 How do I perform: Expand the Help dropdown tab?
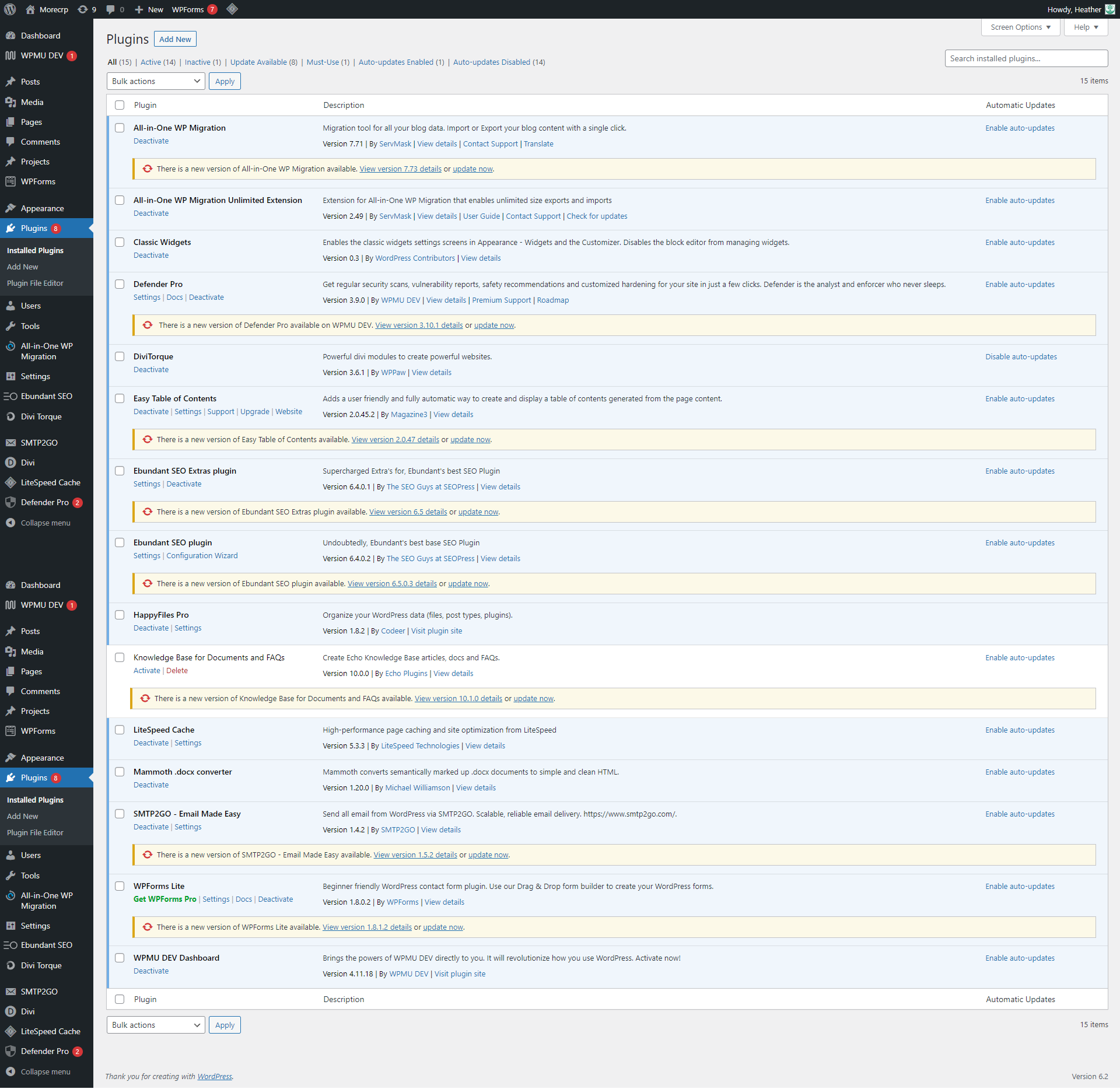tap(1085, 27)
